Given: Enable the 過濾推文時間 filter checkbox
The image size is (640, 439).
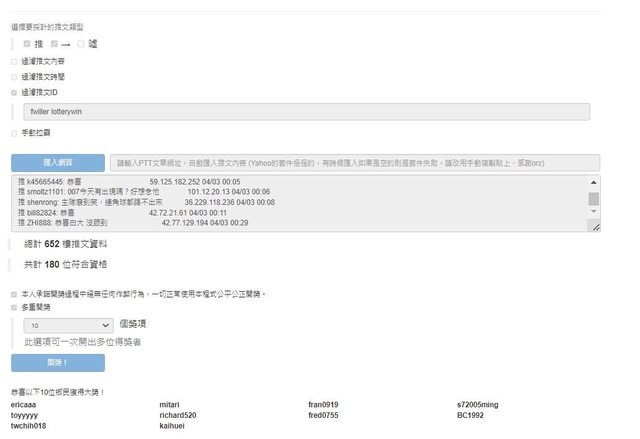Looking at the screenshot, I should (14, 76).
